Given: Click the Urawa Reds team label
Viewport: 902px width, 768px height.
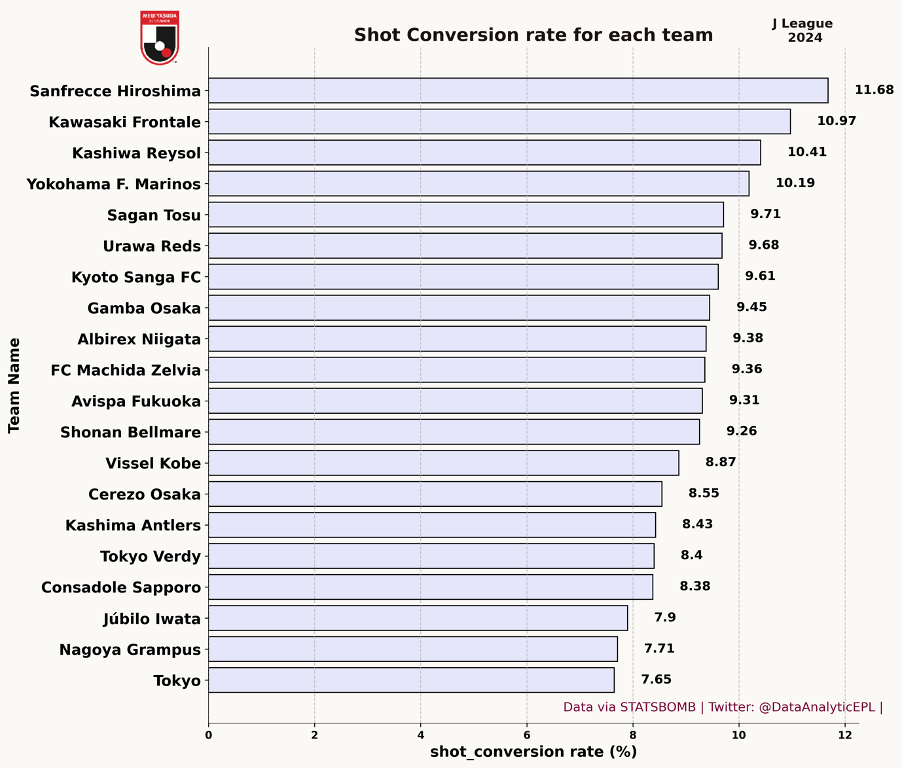Looking at the screenshot, I should tap(151, 246).
